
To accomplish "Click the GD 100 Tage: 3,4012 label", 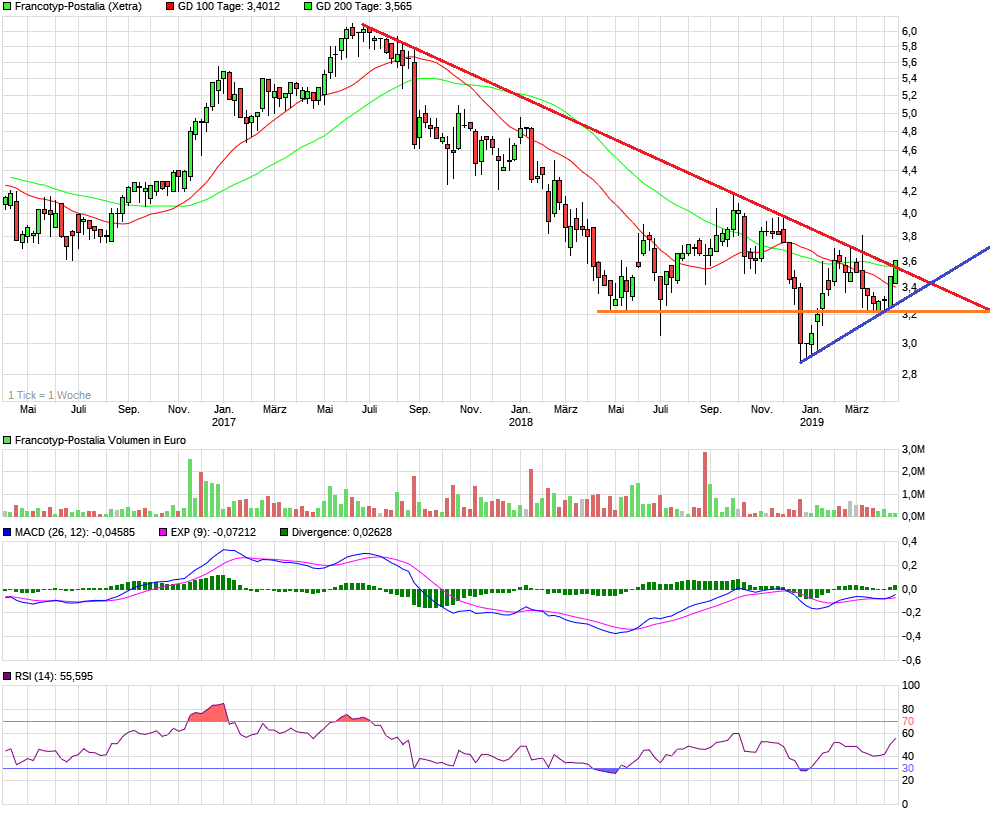I will click(x=229, y=6).
